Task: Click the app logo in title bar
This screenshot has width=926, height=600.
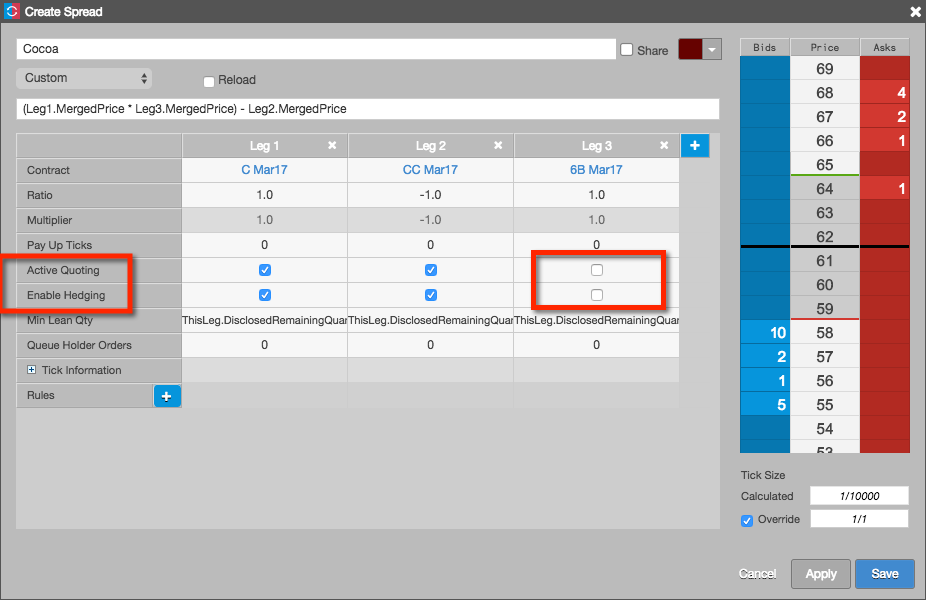Action: coord(12,11)
